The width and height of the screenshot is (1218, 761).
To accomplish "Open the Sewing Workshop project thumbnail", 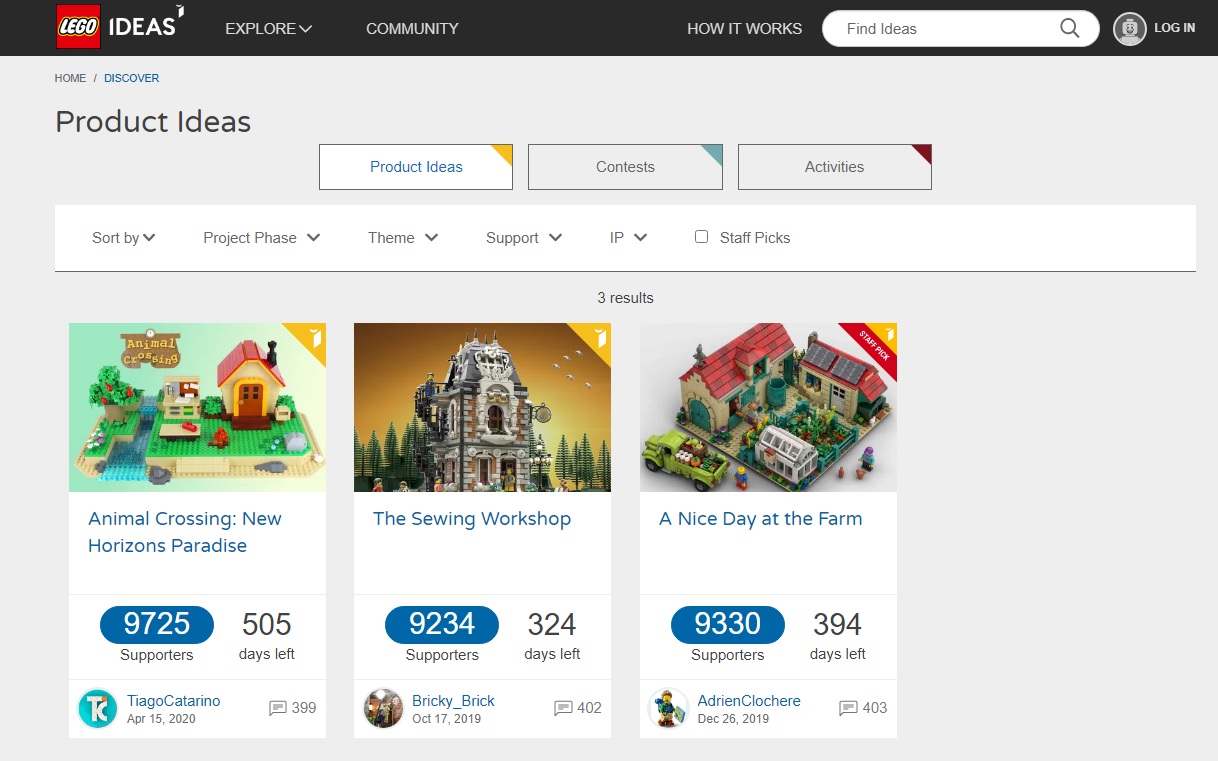I will pyautogui.click(x=482, y=407).
